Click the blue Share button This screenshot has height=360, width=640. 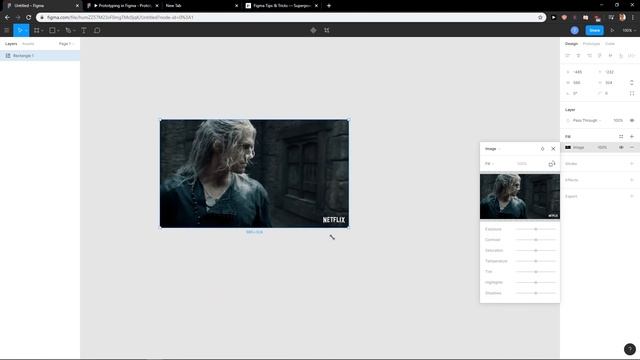point(594,30)
